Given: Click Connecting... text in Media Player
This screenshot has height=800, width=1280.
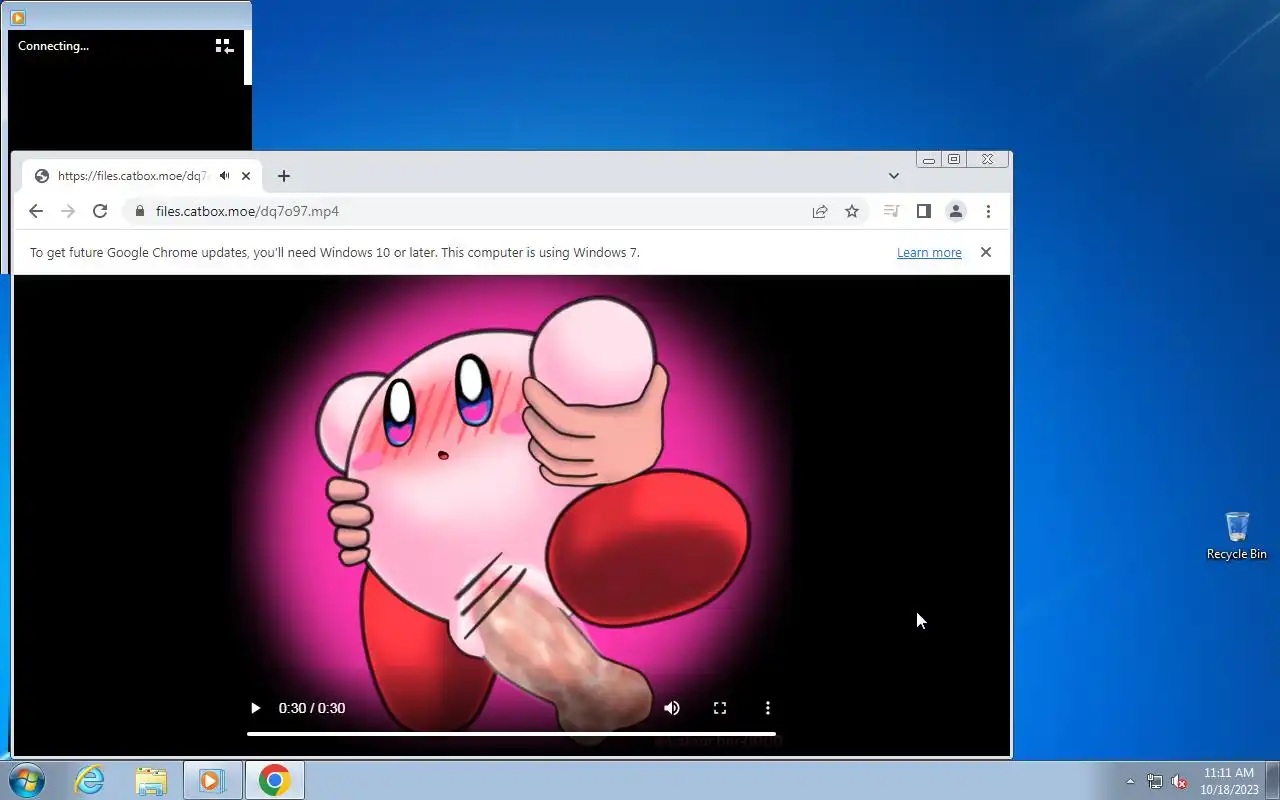Looking at the screenshot, I should point(53,46).
